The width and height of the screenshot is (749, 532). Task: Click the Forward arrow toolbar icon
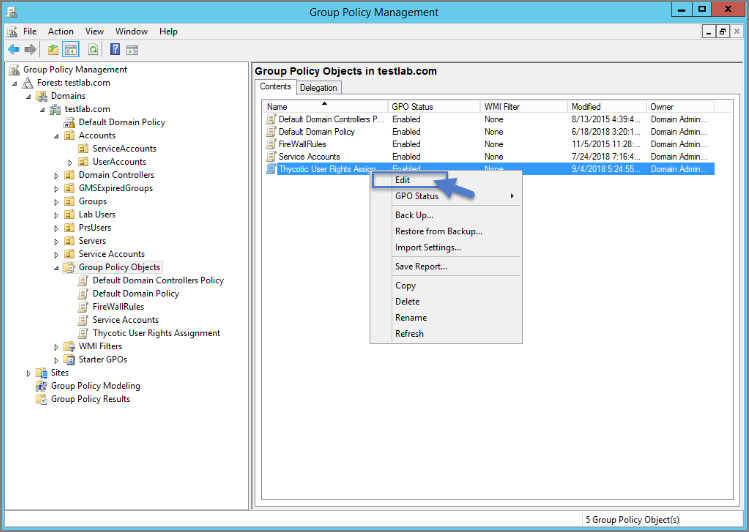click(30, 49)
